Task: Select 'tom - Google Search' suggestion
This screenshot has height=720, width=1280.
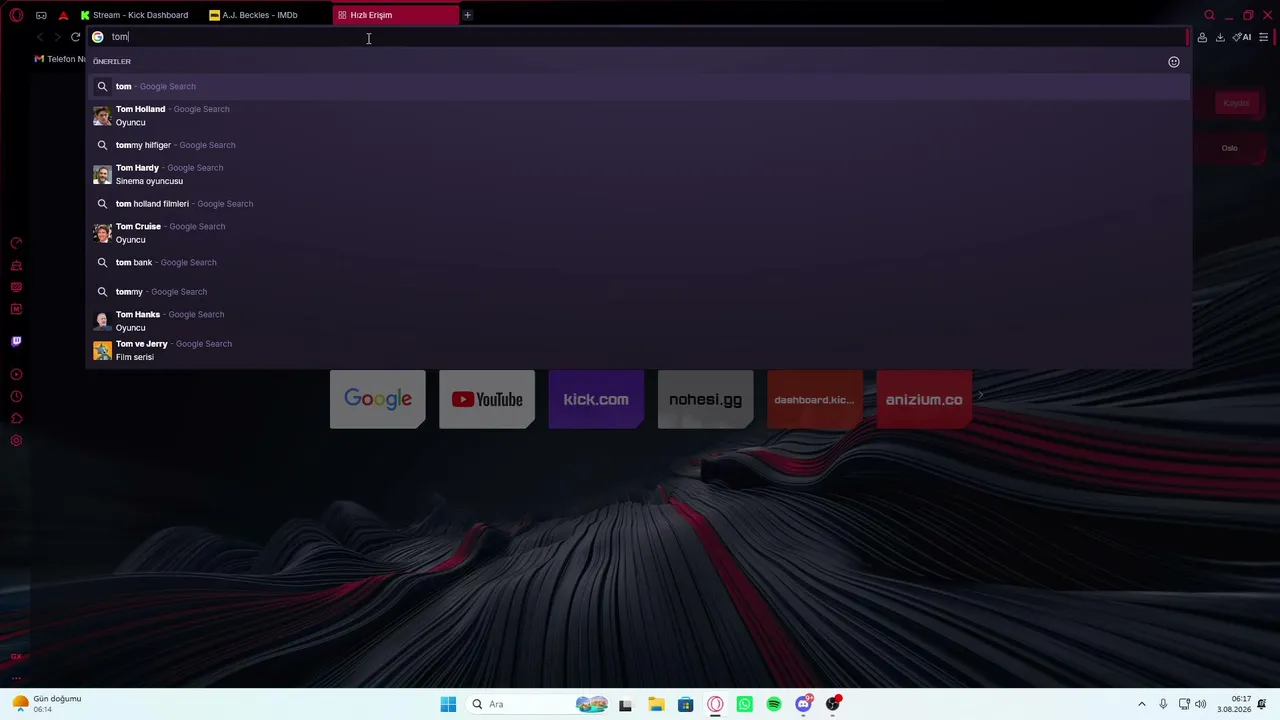Action: tap(638, 86)
